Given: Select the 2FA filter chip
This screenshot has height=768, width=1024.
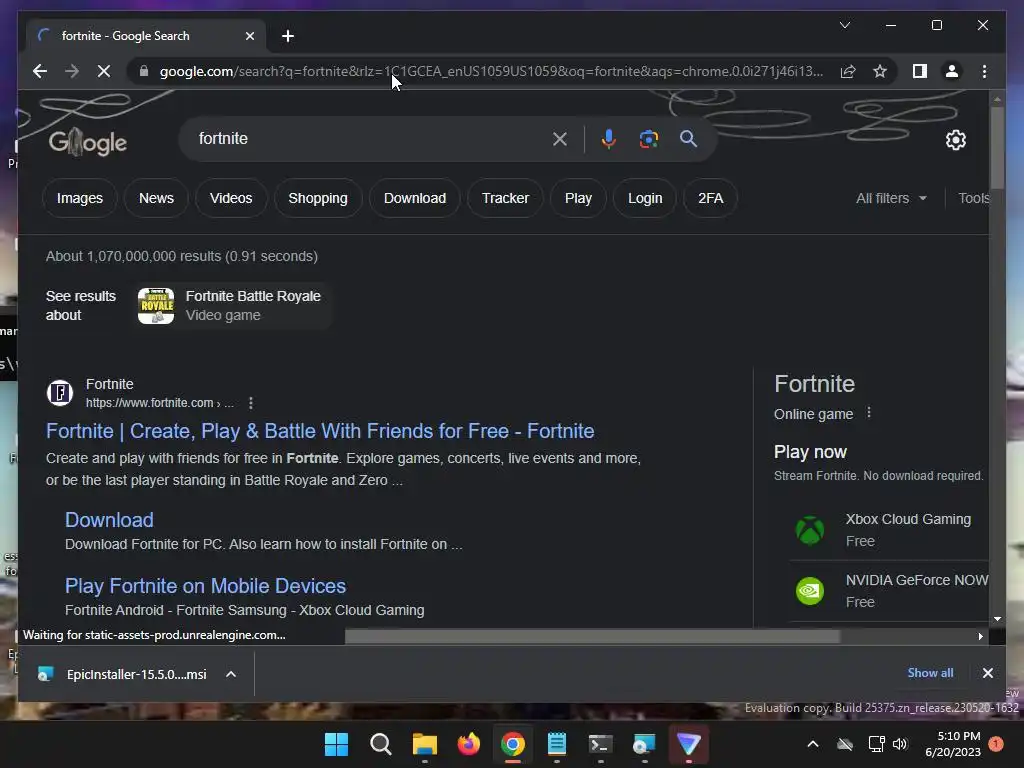Looking at the screenshot, I should [711, 198].
